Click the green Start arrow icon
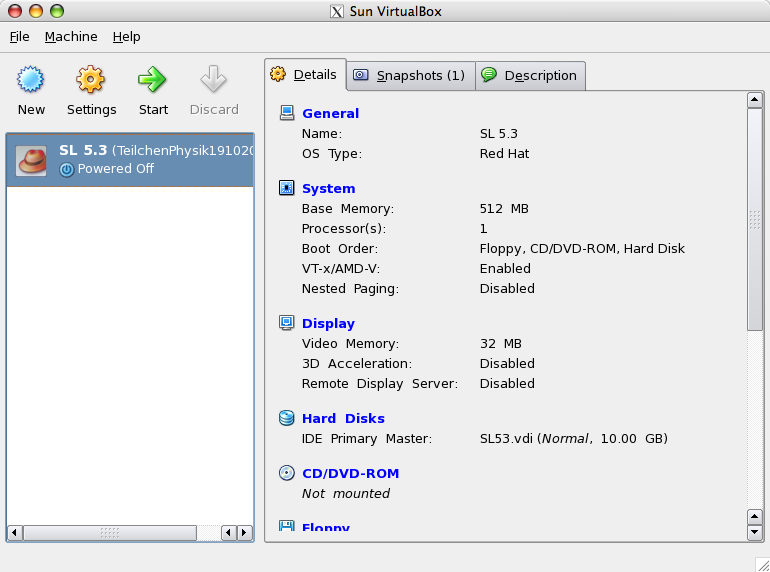Image resolution: width=770 pixels, height=572 pixels. click(152, 79)
